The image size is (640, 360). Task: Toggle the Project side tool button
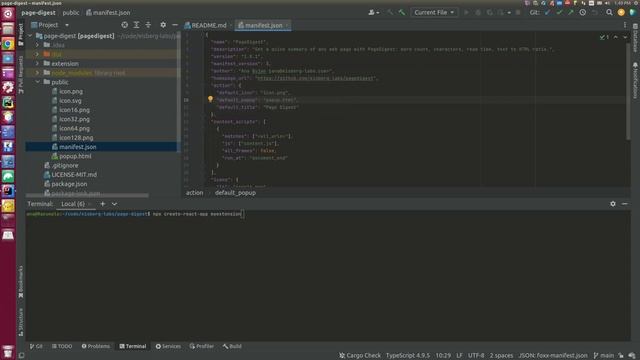coord(21,34)
